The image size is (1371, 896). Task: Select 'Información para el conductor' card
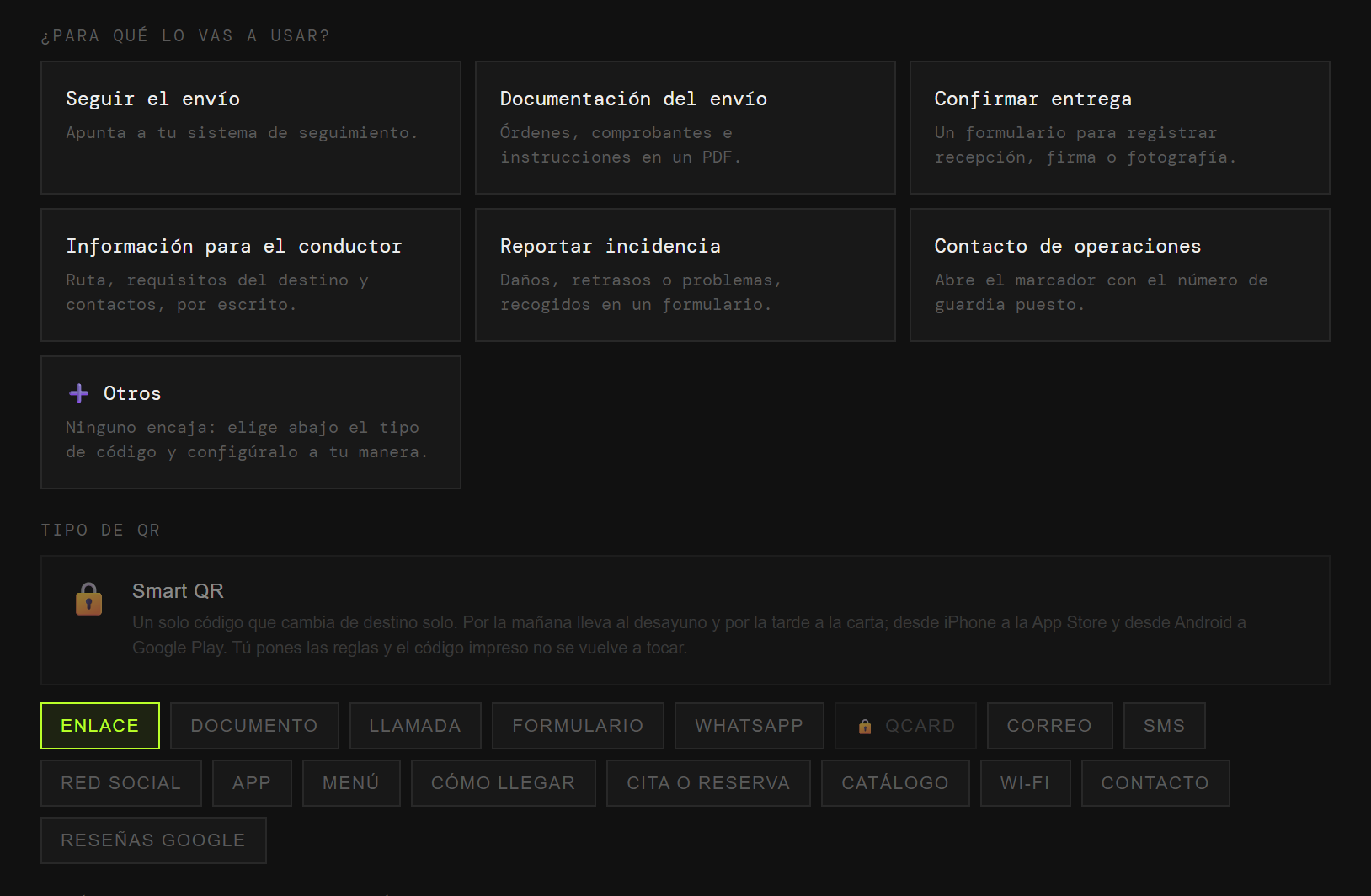pos(251,275)
